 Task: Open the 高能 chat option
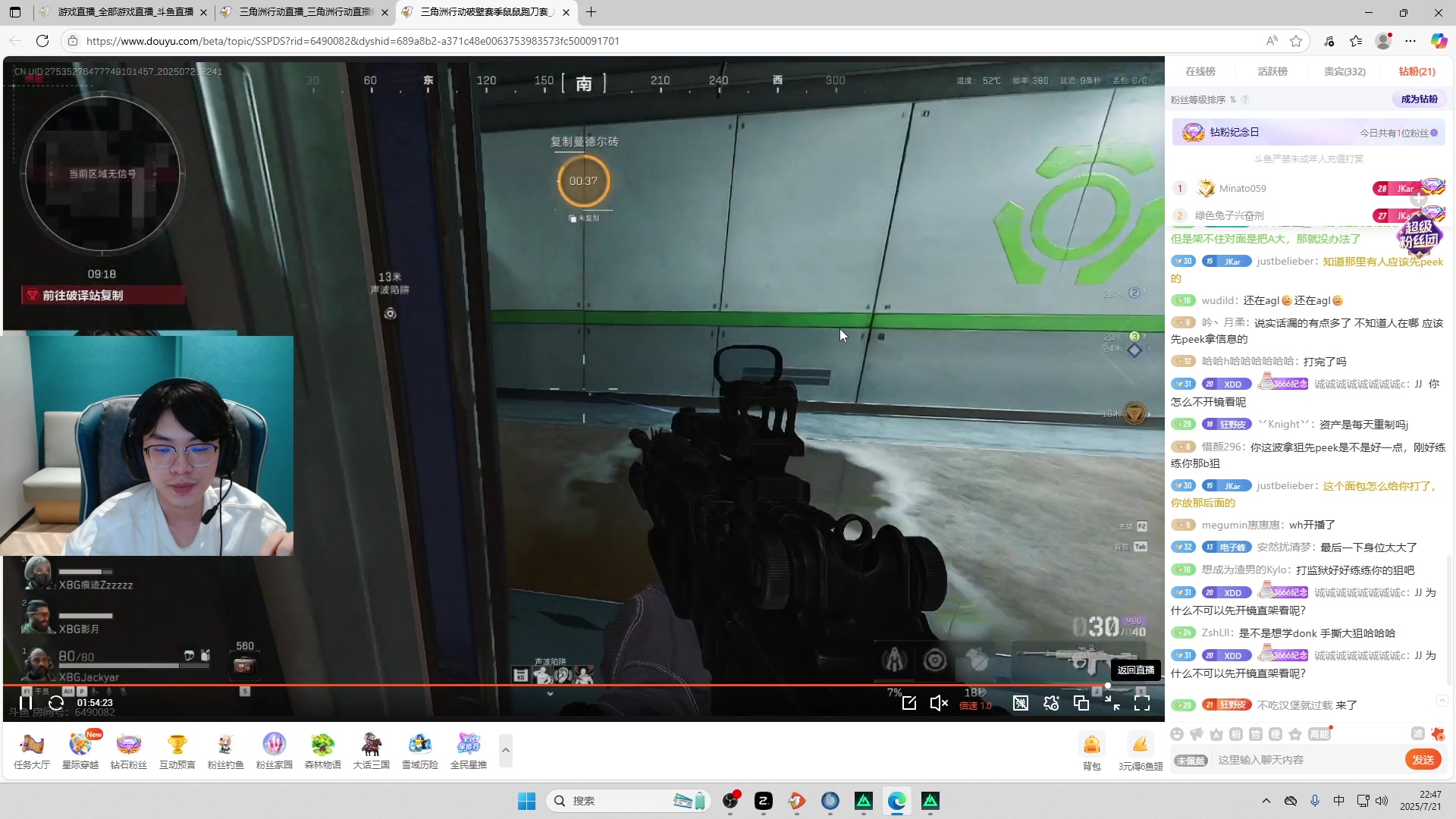pyautogui.click(x=1319, y=734)
